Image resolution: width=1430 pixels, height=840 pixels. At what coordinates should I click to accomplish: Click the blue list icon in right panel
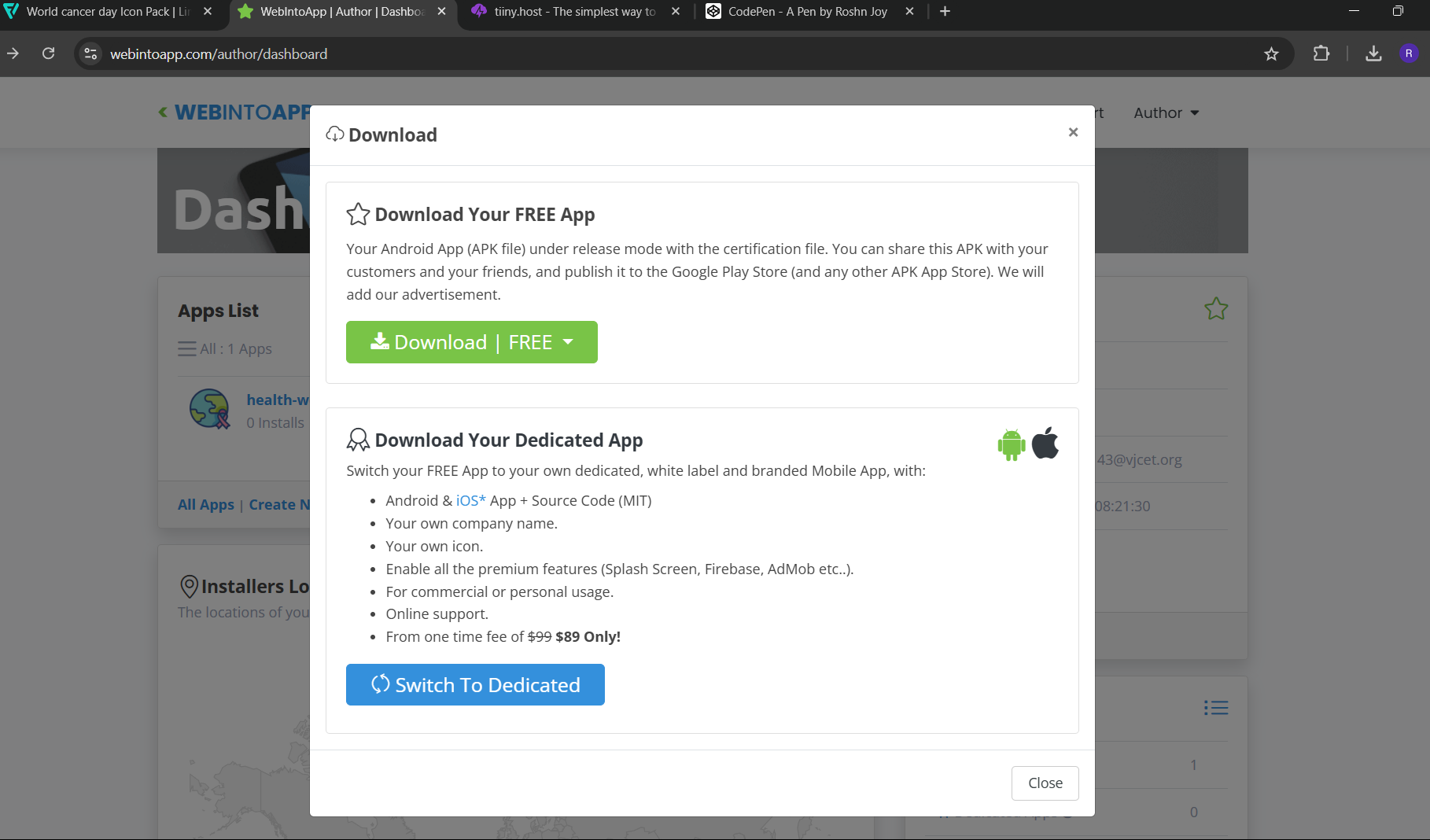point(1215,708)
